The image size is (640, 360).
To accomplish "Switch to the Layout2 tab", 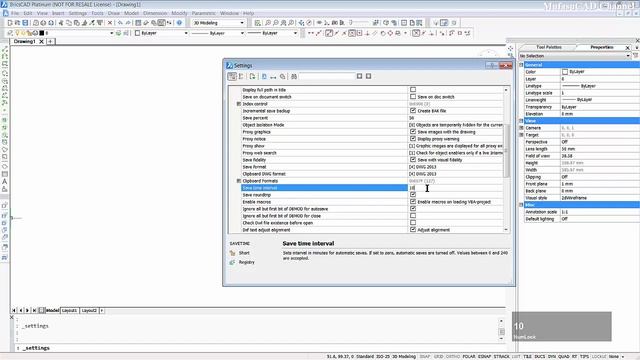I will coord(89,311).
